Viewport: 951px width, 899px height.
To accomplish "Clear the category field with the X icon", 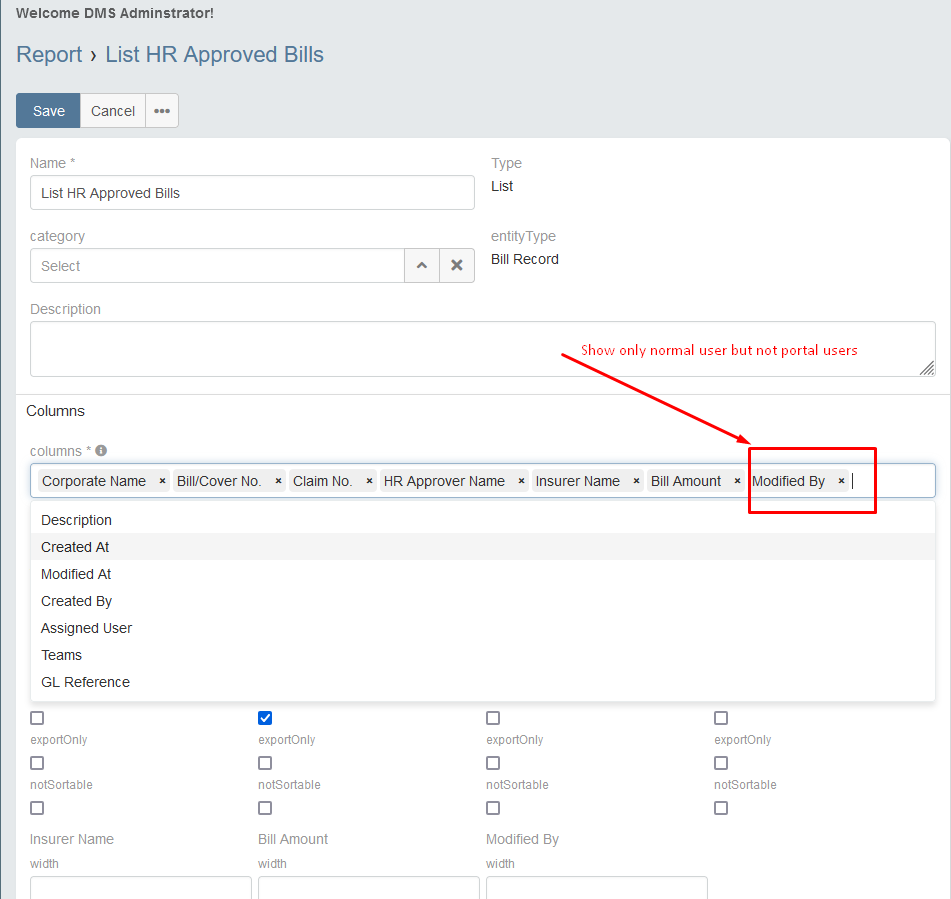I will 457,266.
